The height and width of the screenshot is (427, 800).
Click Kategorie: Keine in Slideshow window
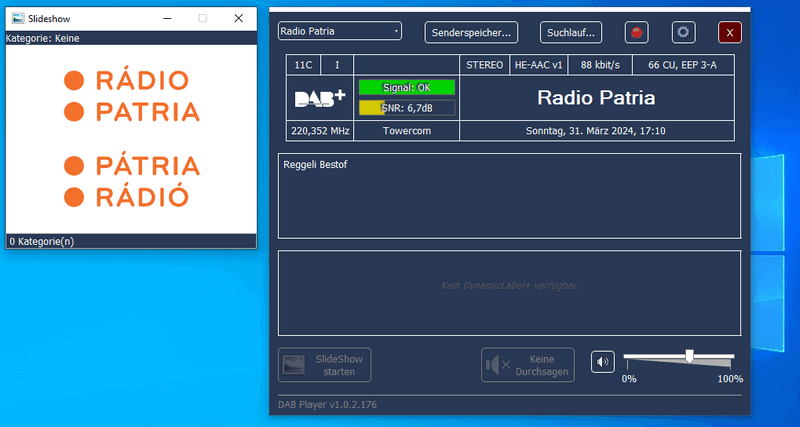(42, 38)
